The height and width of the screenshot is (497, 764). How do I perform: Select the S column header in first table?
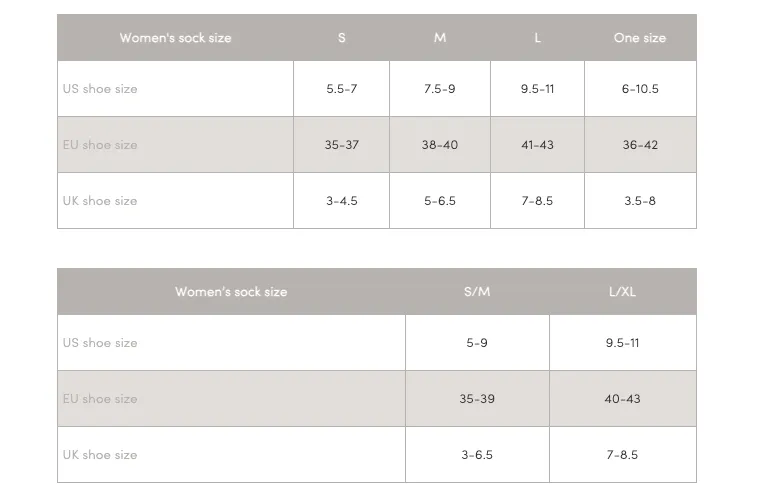pyautogui.click(x=342, y=38)
